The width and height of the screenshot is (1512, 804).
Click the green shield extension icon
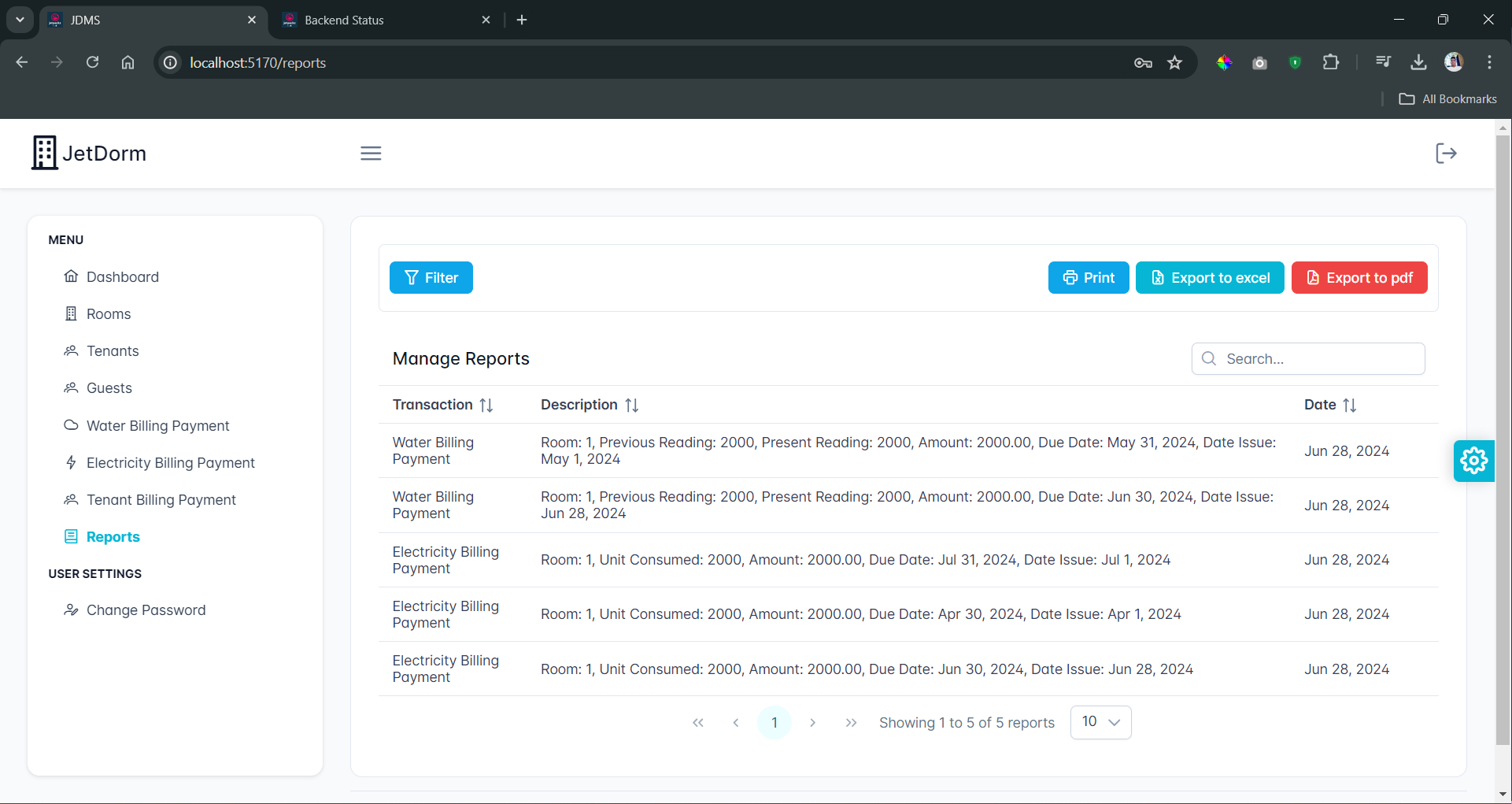[1295, 63]
